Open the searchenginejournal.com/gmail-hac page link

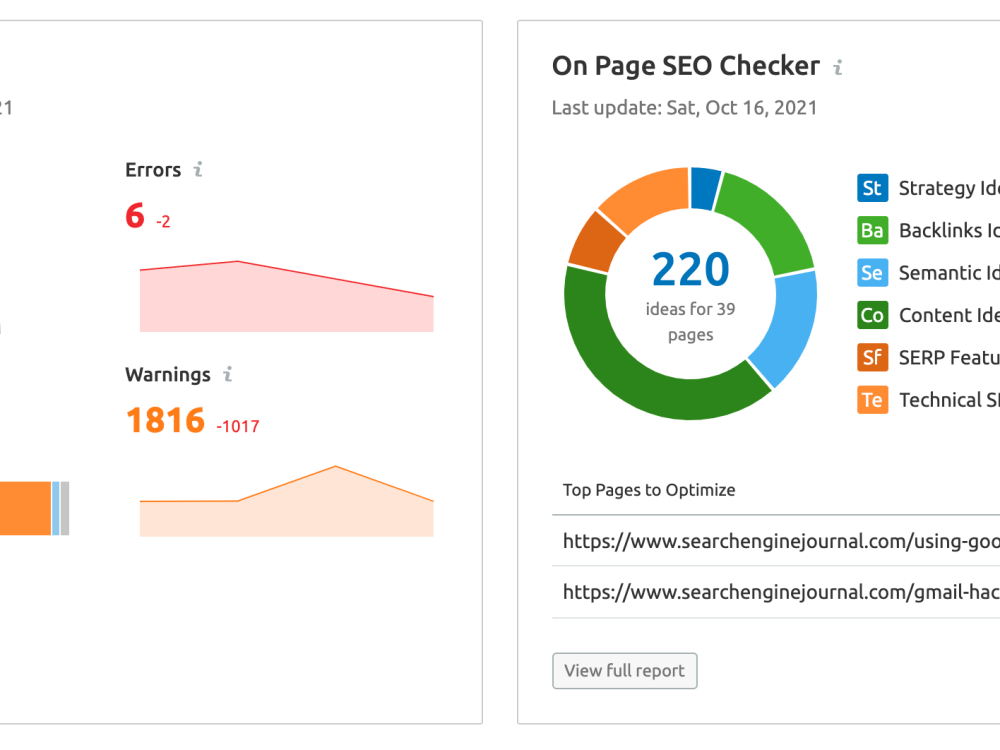point(781,592)
